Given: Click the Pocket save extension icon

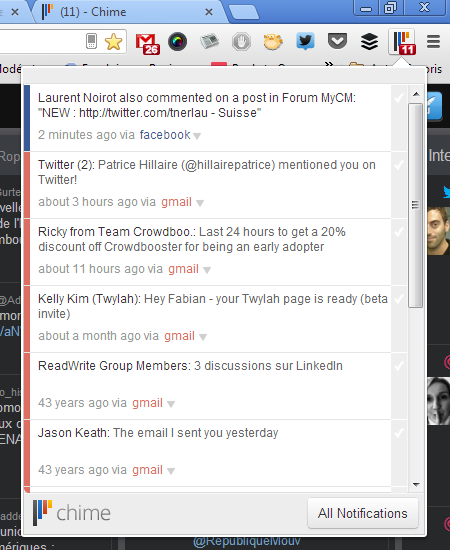Looking at the screenshot, I should coord(337,41).
